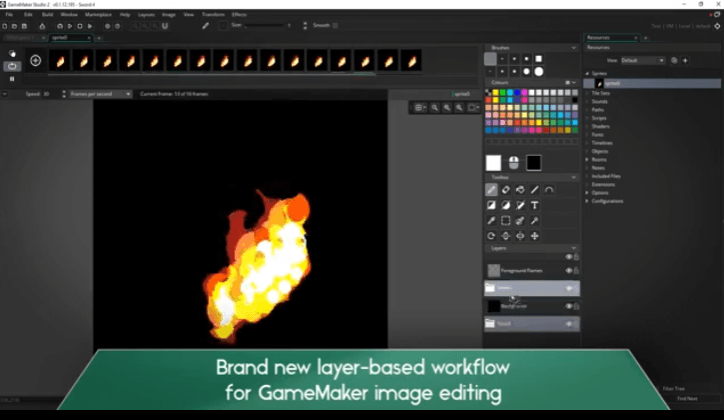Image resolution: width=724 pixels, height=420 pixels.
Task: Toggle visibility of the bottom folder layer
Action: point(569,324)
